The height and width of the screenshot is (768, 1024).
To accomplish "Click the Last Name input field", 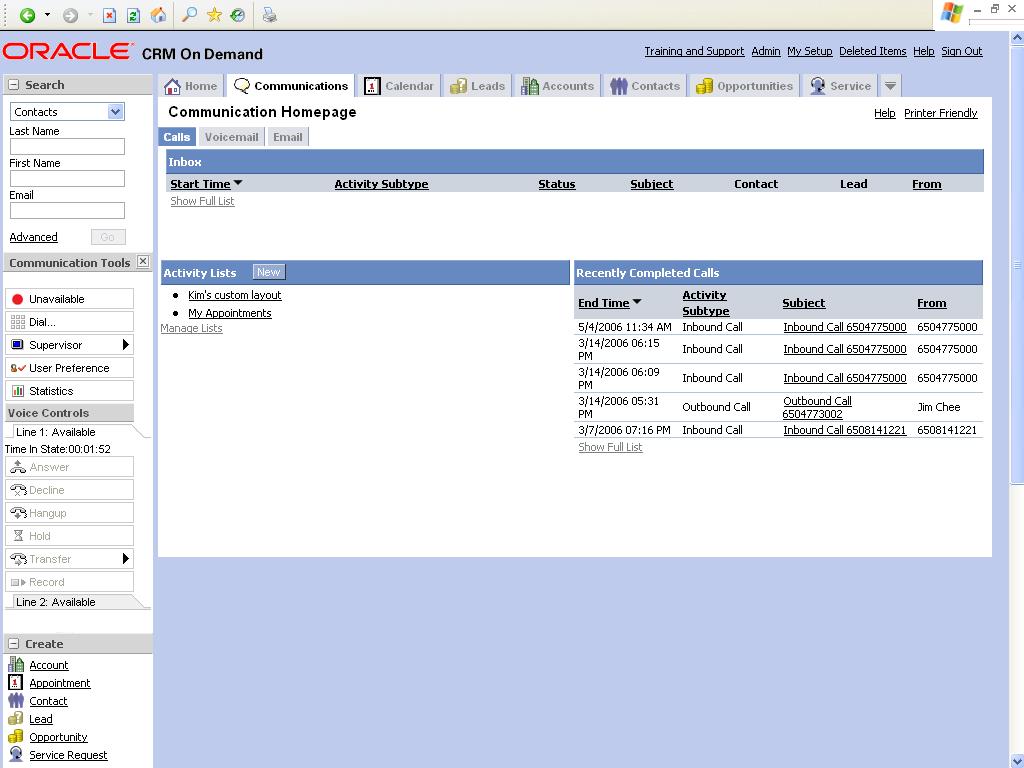I will pos(67,146).
